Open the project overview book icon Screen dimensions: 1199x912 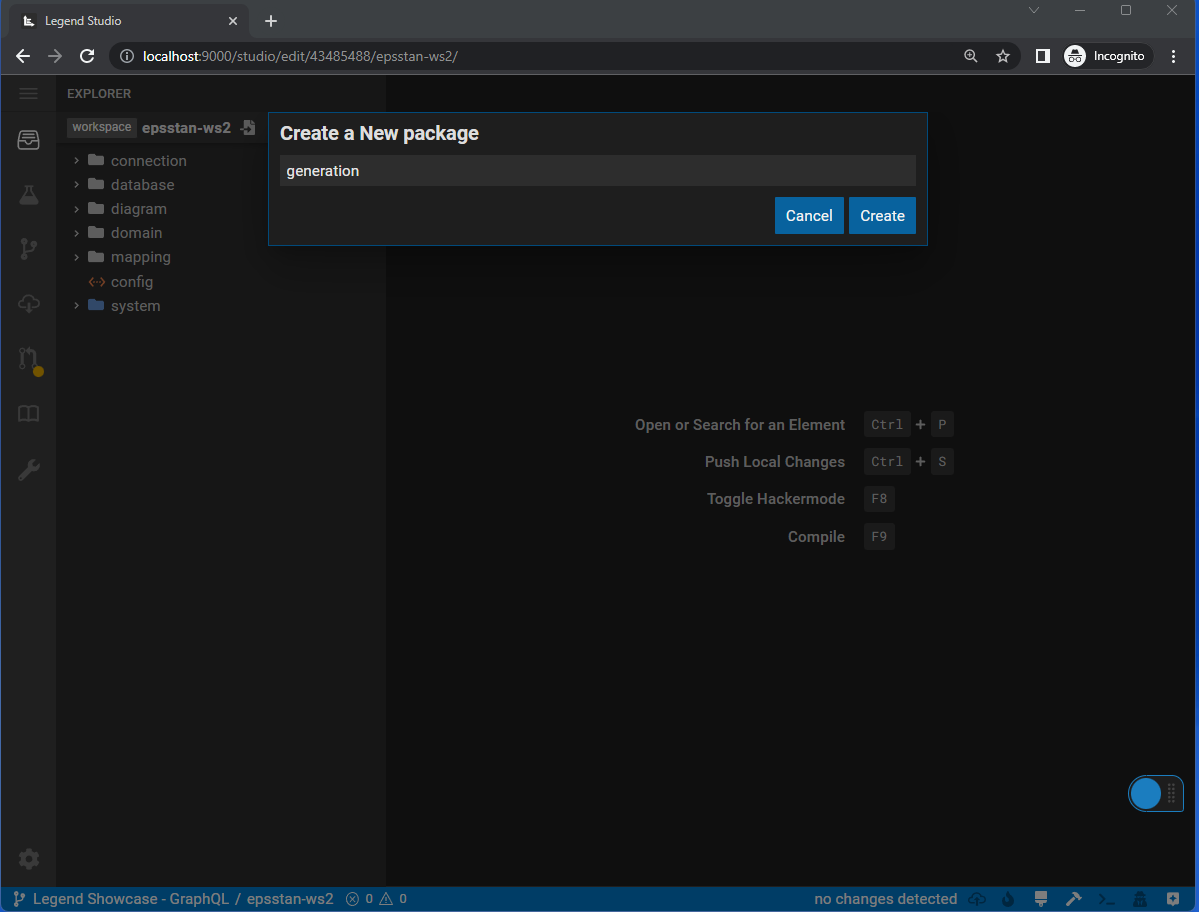click(x=28, y=414)
